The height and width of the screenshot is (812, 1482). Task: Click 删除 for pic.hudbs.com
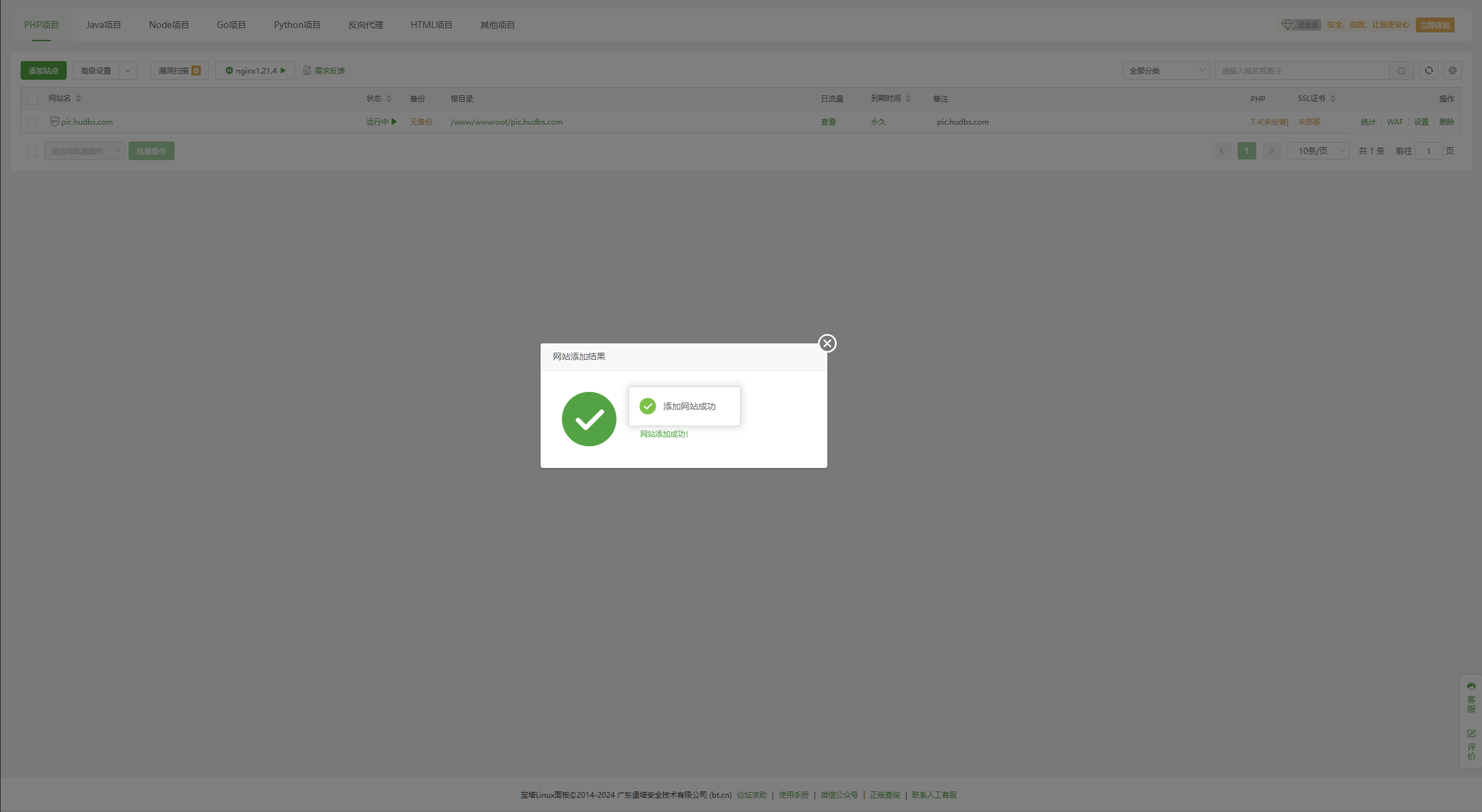[x=1446, y=122]
